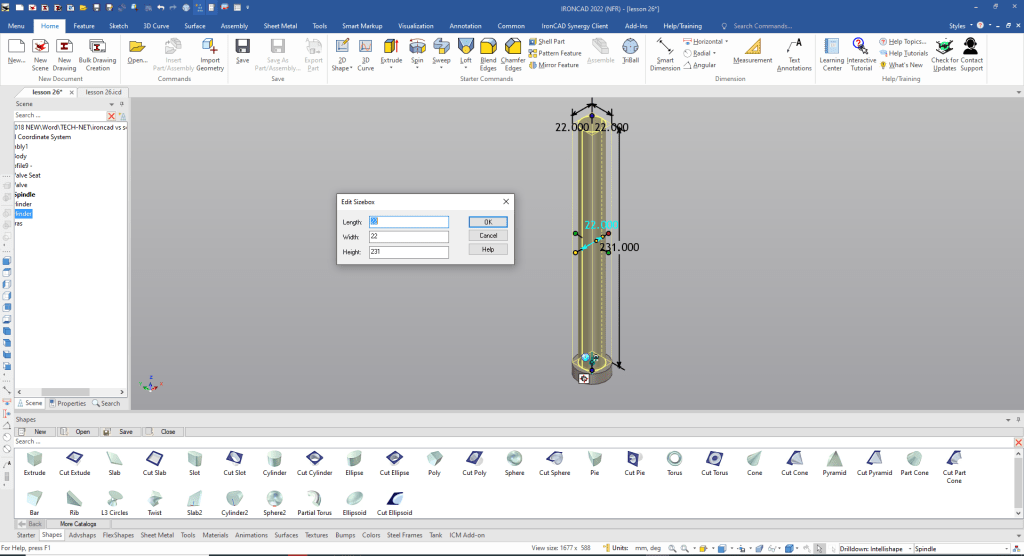The width and height of the screenshot is (1024, 556).
Task: Click Cancel in the Edit Sizebox dialog
Action: tap(488, 235)
